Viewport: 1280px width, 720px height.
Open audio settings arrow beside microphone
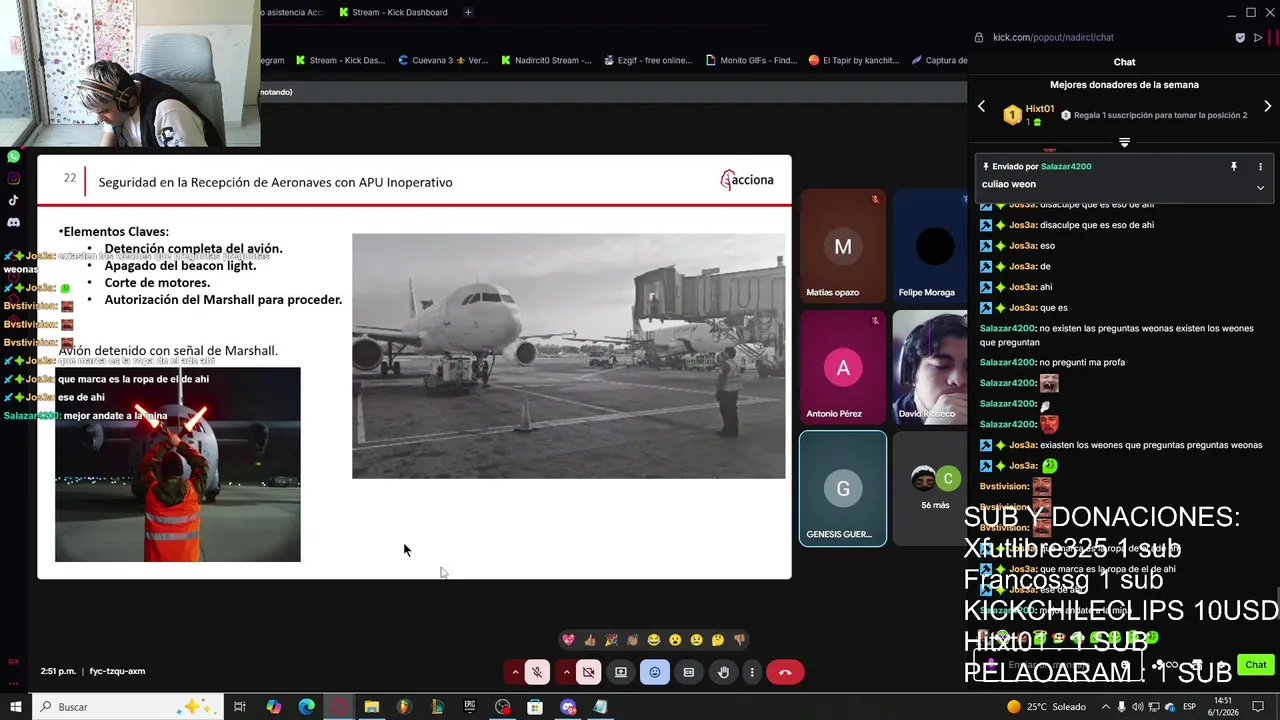(515, 672)
